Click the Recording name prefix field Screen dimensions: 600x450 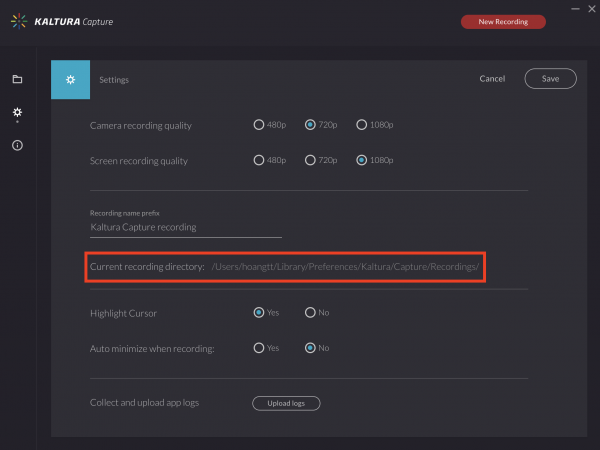[x=186, y=227]
